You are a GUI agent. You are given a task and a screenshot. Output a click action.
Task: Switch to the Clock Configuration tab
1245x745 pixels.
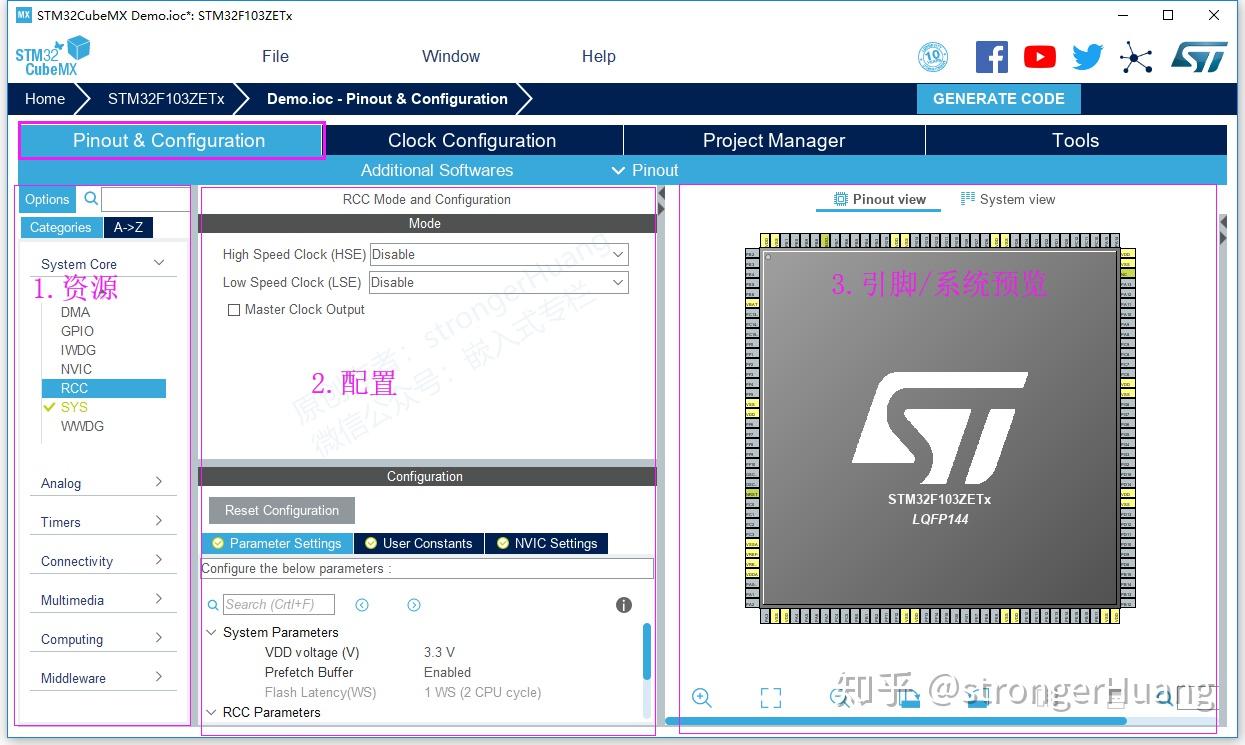471,140
